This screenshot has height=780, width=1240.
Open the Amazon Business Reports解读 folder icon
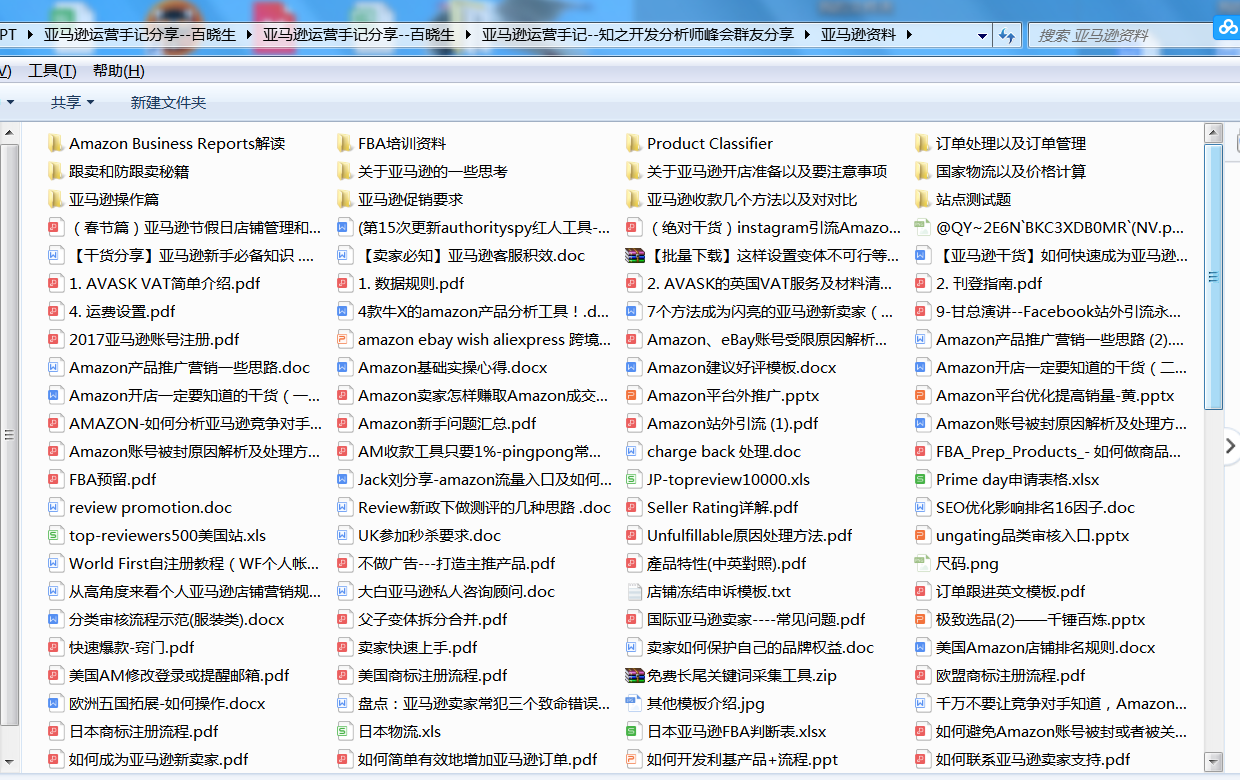pyautogui.click(x=56, y=143)
